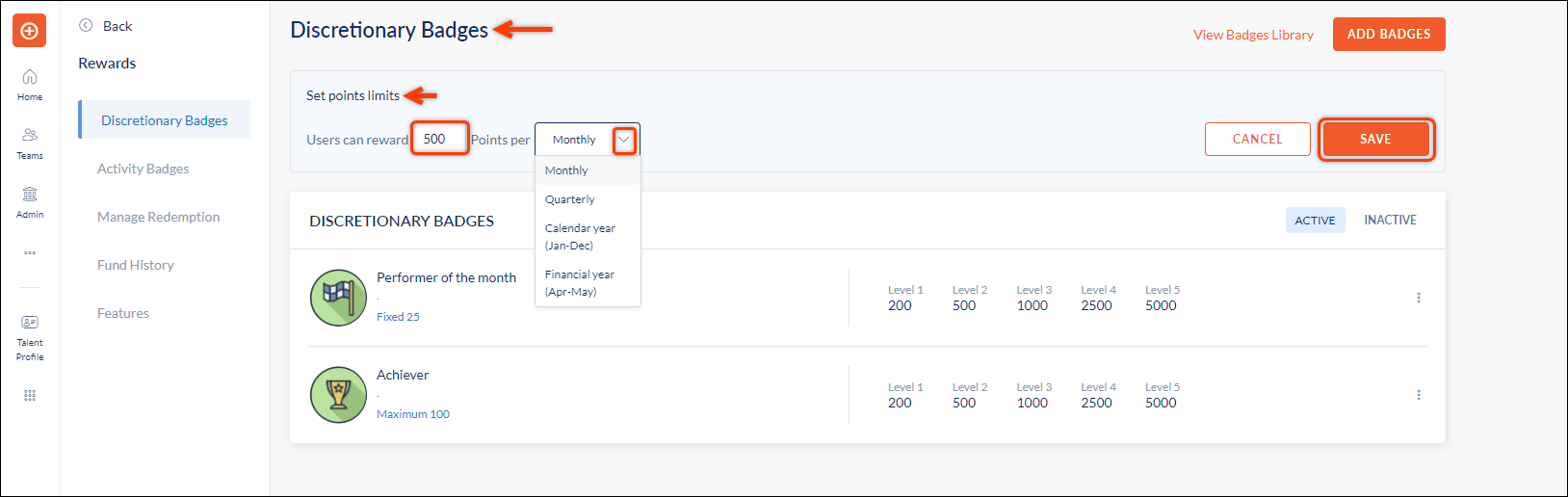
Task: Click the points limit input showing 500
Action: 440,139
